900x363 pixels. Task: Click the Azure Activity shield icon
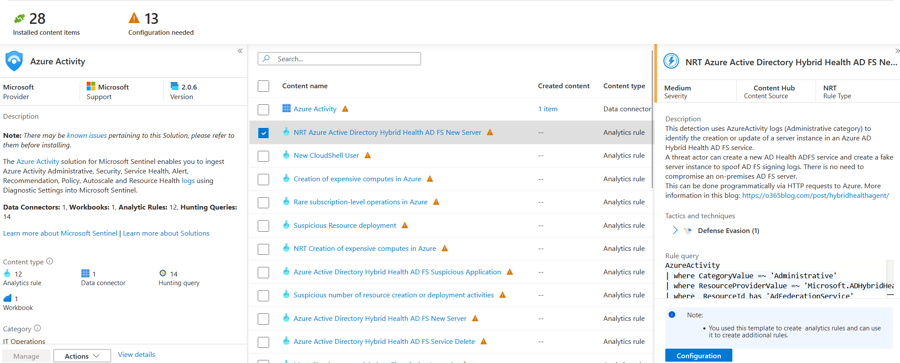tap(14, 60)
